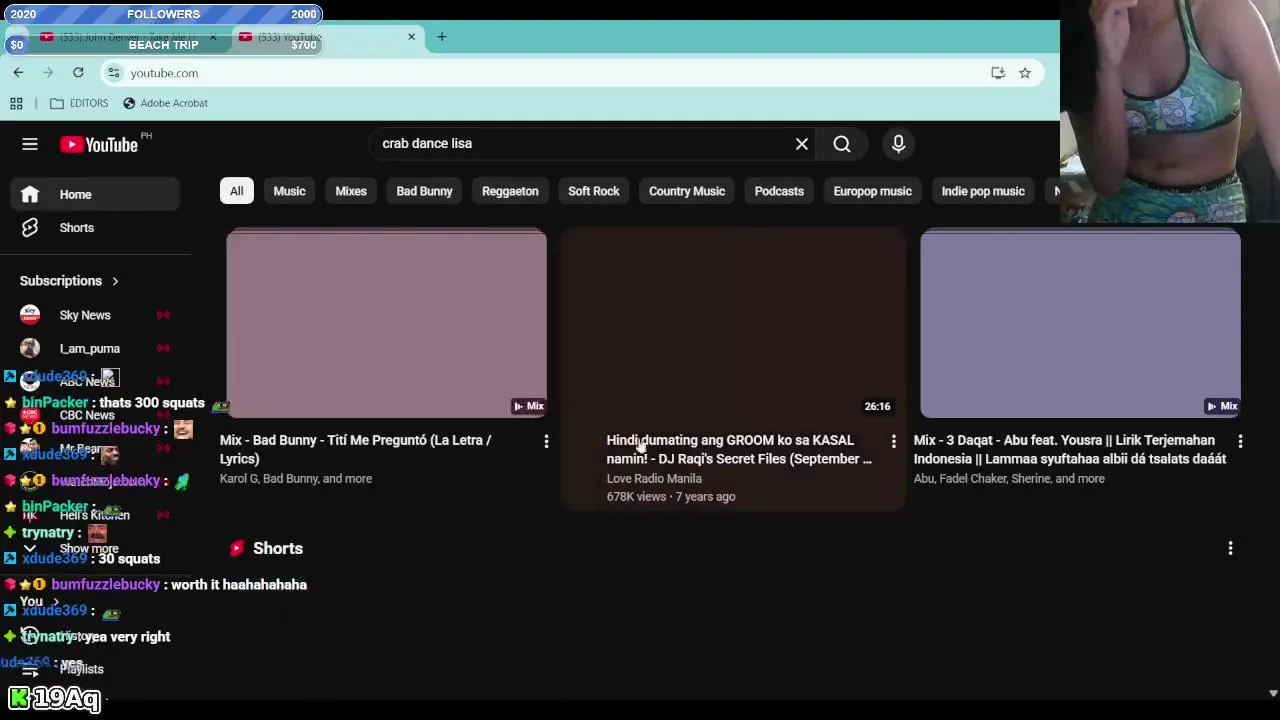Open the browser apps grid icon
Screen dimensions: 1280x720
[16, 103]
